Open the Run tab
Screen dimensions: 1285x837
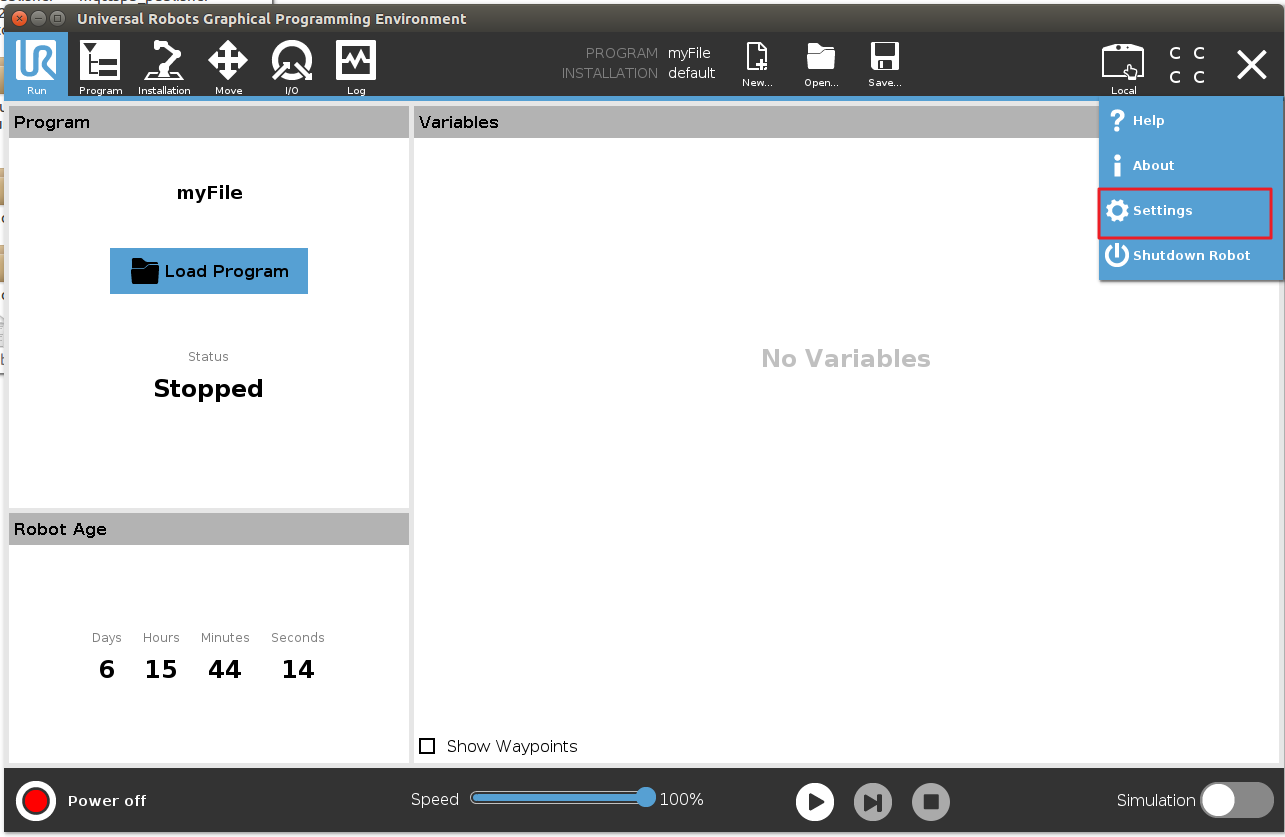(36, 65)
